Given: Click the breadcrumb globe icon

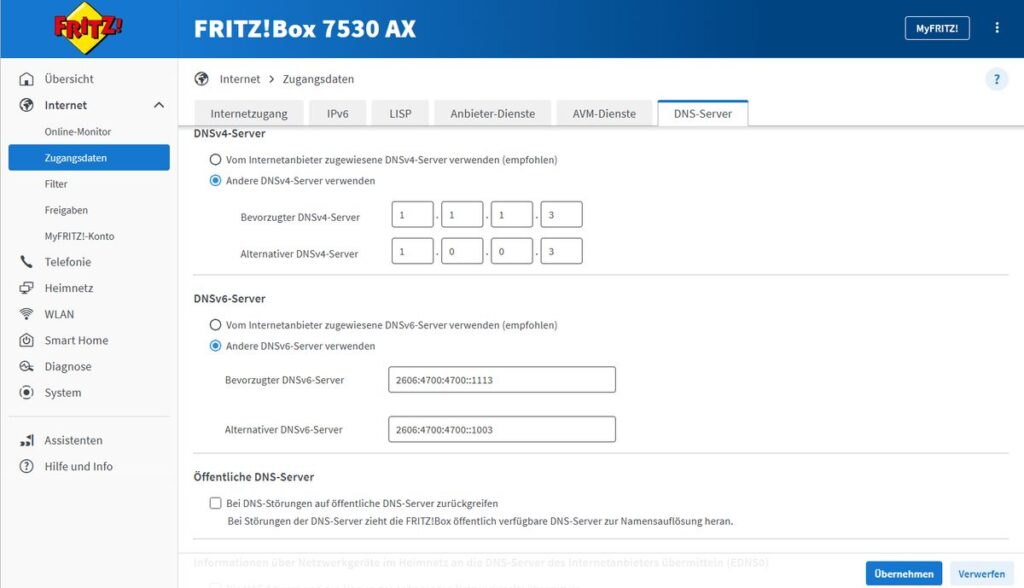Looking at the screenshot, I should 202,79.
